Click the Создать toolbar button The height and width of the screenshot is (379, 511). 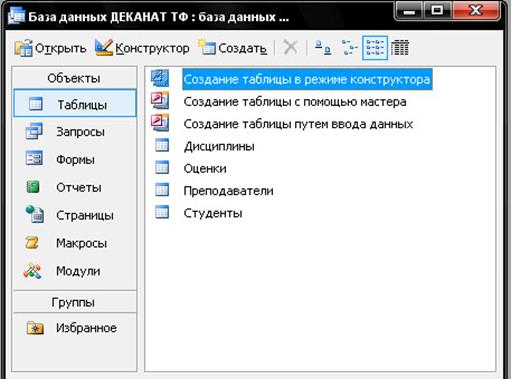coord(232,48)
